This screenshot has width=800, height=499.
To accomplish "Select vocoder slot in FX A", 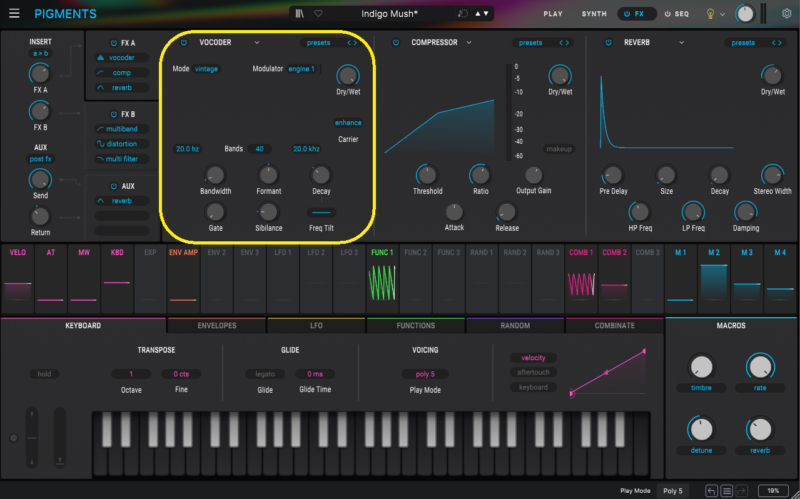I will click(122, 58).
